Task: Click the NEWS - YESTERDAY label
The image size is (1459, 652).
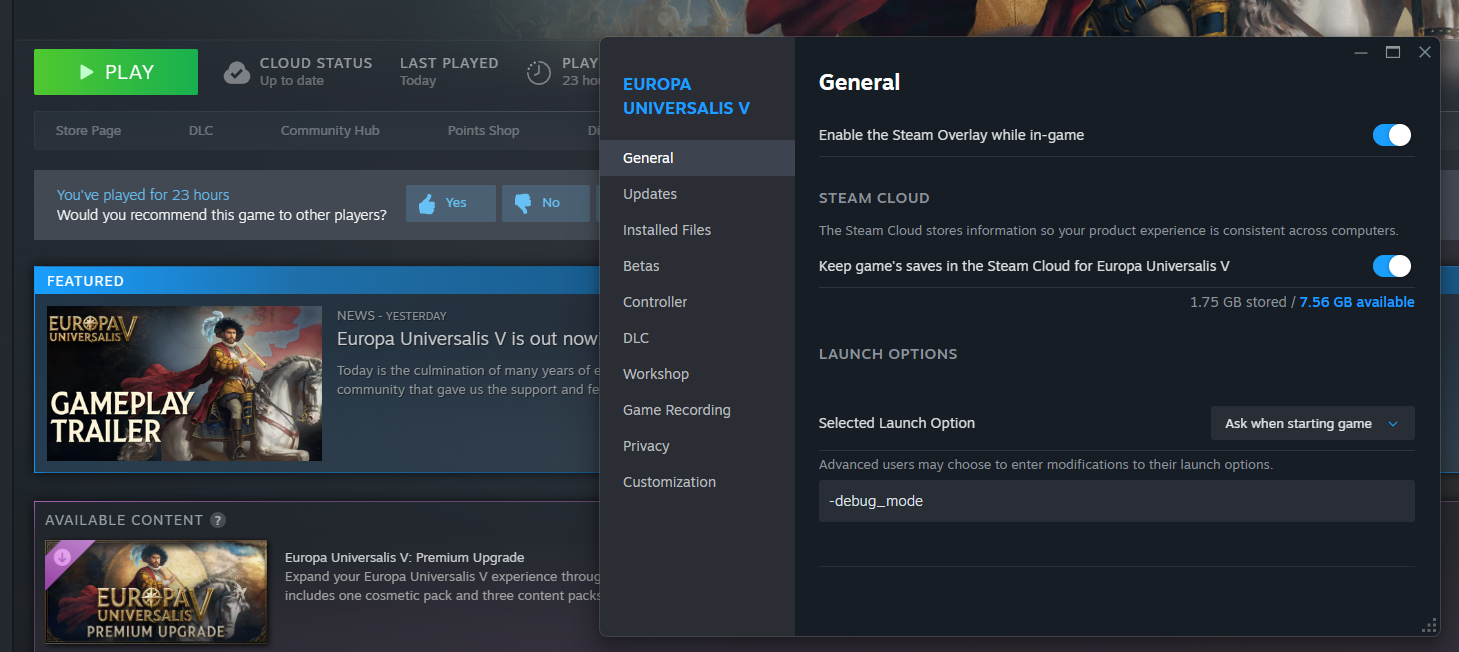Action: click(x=392, y=316)
